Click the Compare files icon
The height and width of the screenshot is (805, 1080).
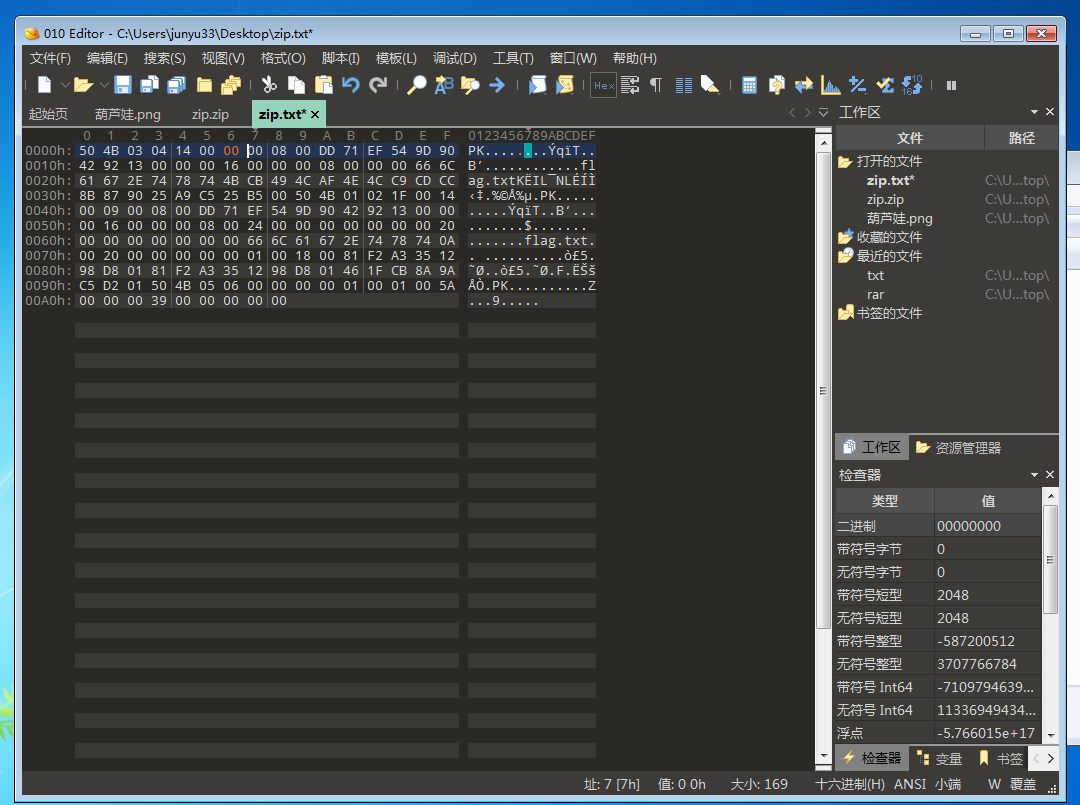click(776, 85)
